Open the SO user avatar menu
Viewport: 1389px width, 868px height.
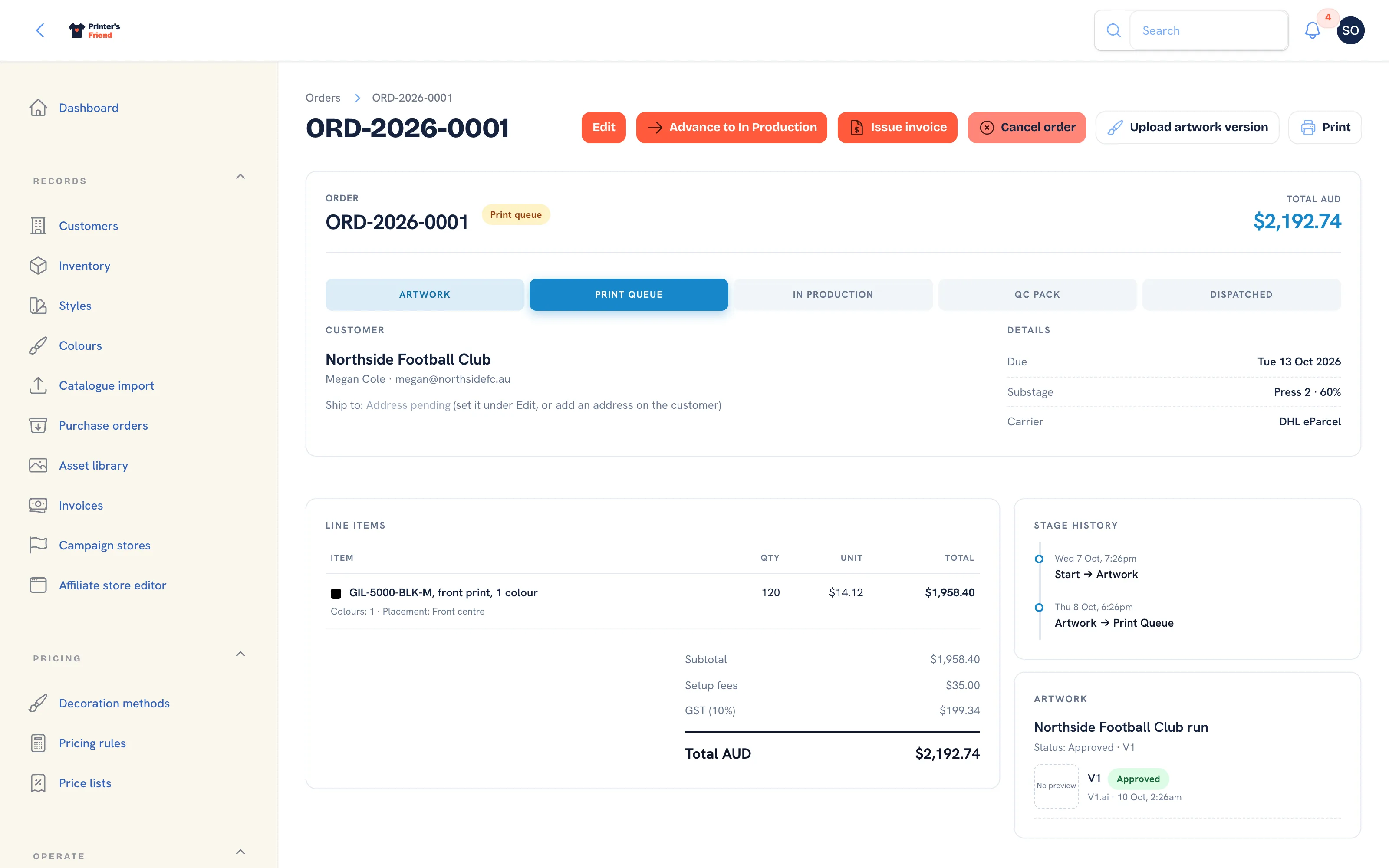1350,30
